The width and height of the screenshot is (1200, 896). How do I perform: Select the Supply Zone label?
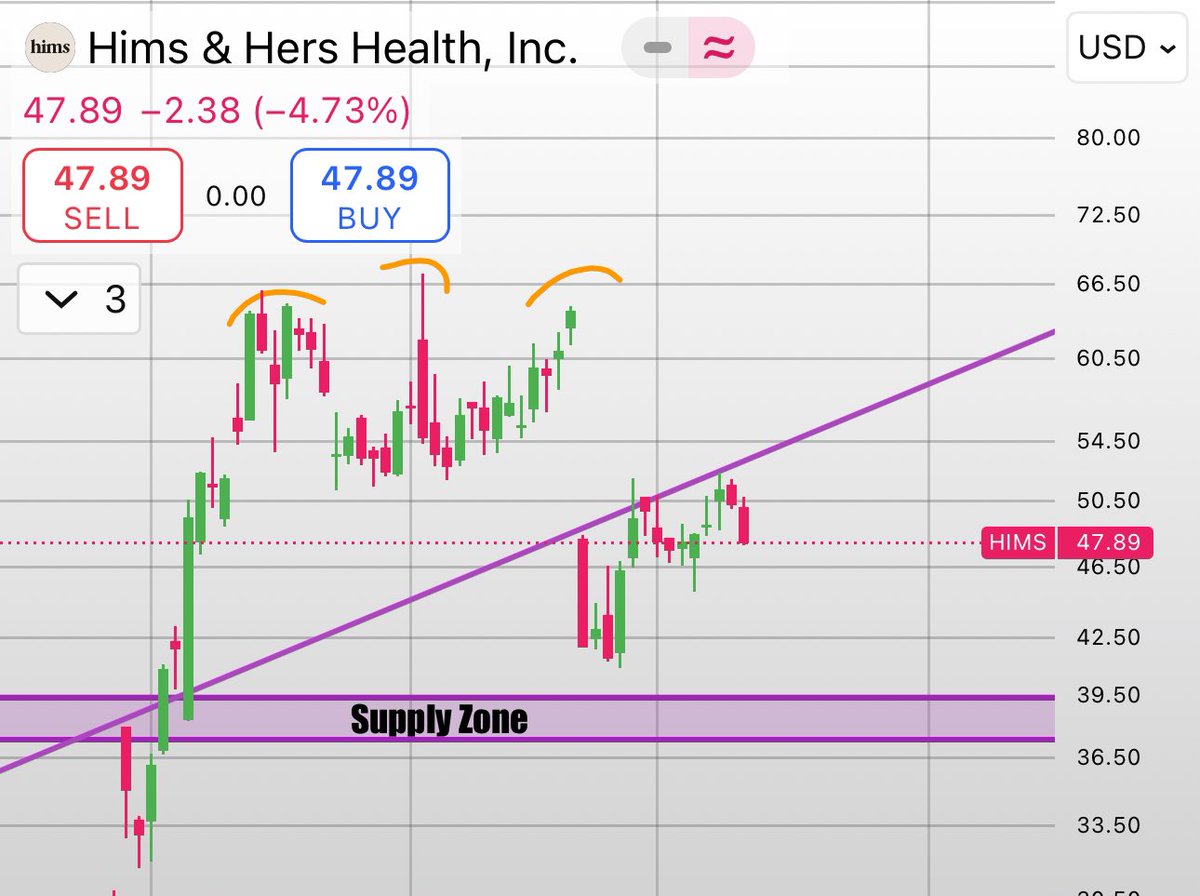[439, 719]
